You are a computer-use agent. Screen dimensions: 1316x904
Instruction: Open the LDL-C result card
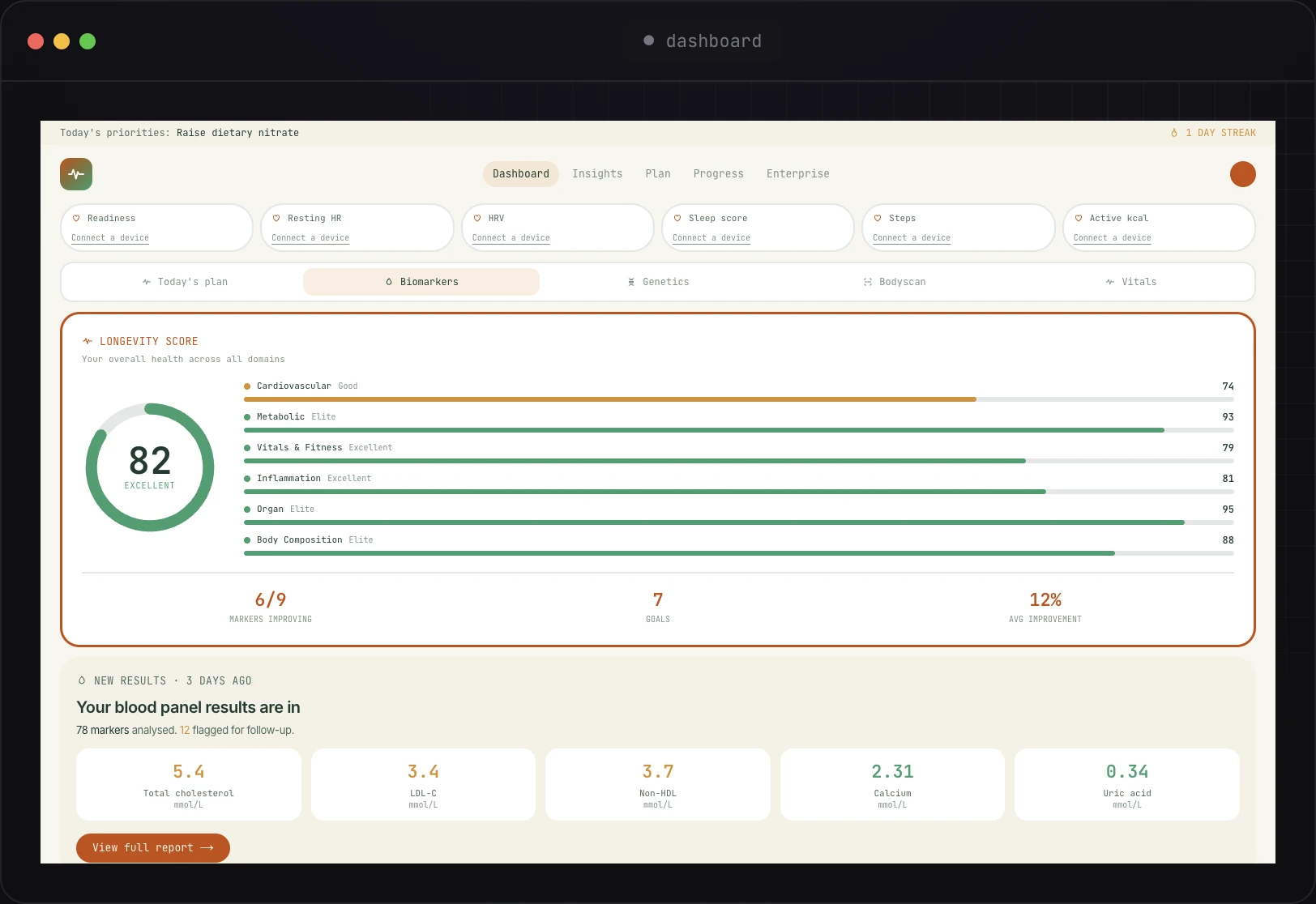(x=423, y=784)
